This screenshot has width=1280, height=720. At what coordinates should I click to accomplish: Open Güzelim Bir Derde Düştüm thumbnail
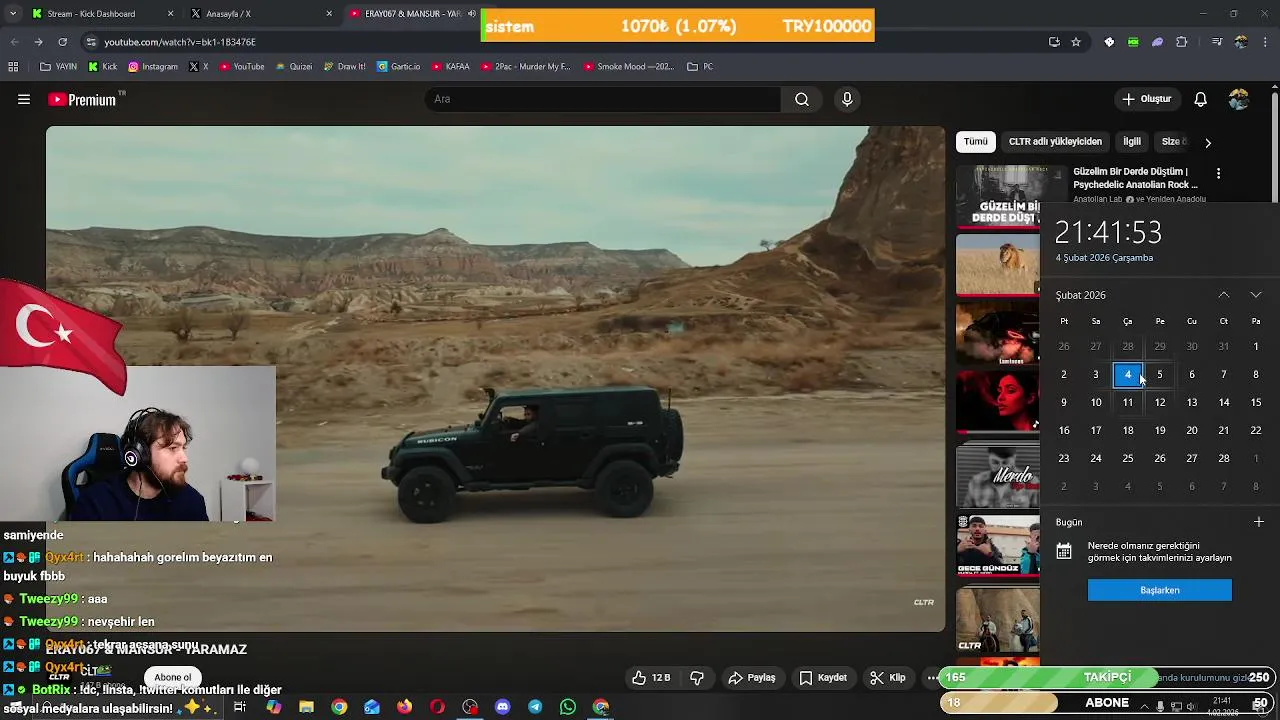tap(998, 197)
